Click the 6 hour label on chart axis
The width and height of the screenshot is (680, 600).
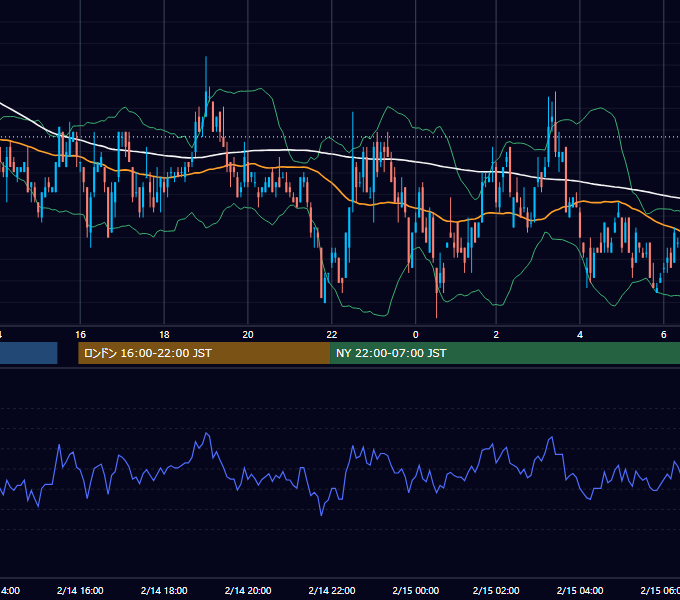664,335
